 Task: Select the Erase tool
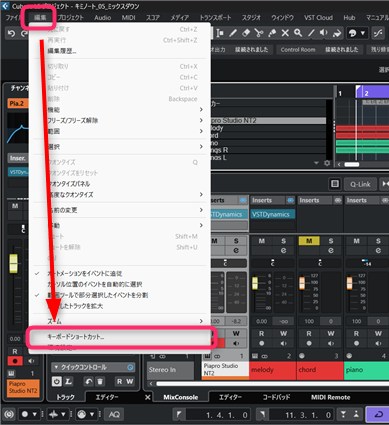(246, 33)
